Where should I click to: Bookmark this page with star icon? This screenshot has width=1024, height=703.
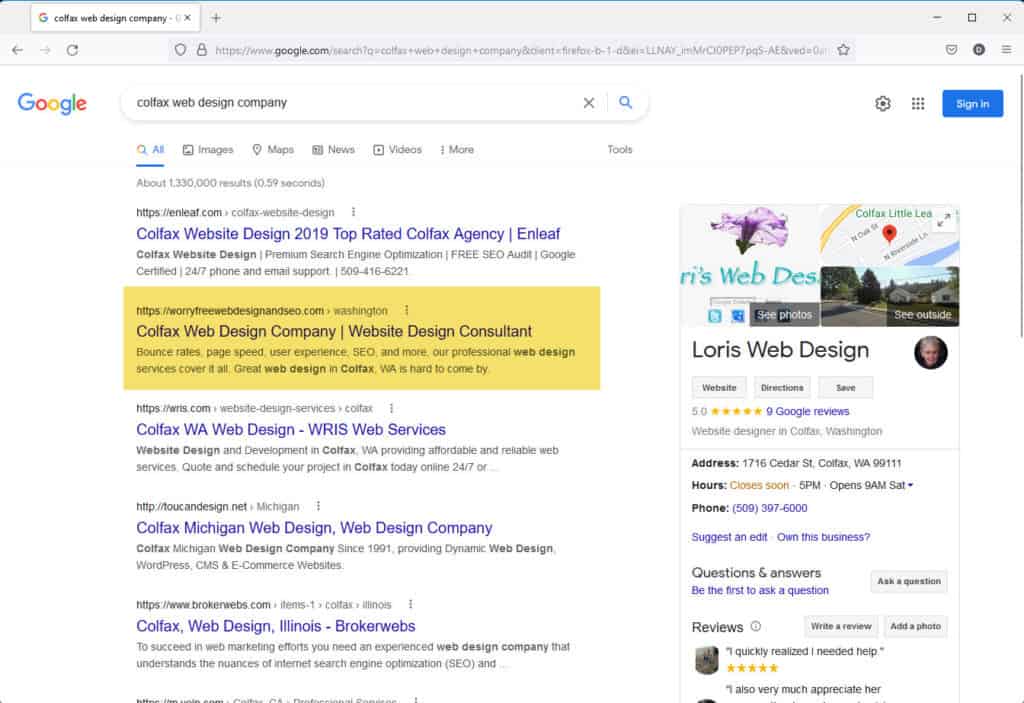coord(843,50)
